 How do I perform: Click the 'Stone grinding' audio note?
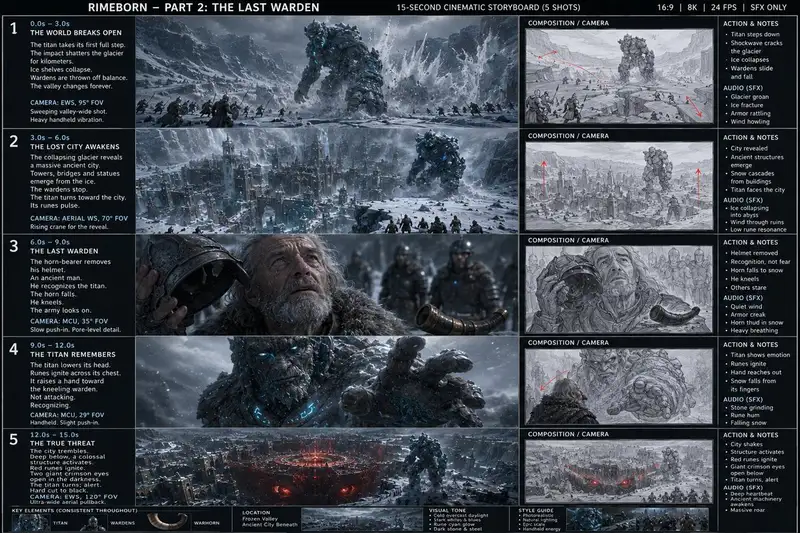(x=752, y=408)
